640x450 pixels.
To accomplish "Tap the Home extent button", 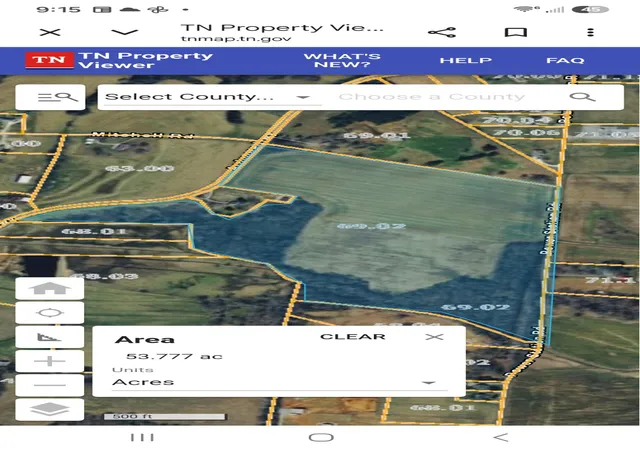I will click(x=50, y=288).
